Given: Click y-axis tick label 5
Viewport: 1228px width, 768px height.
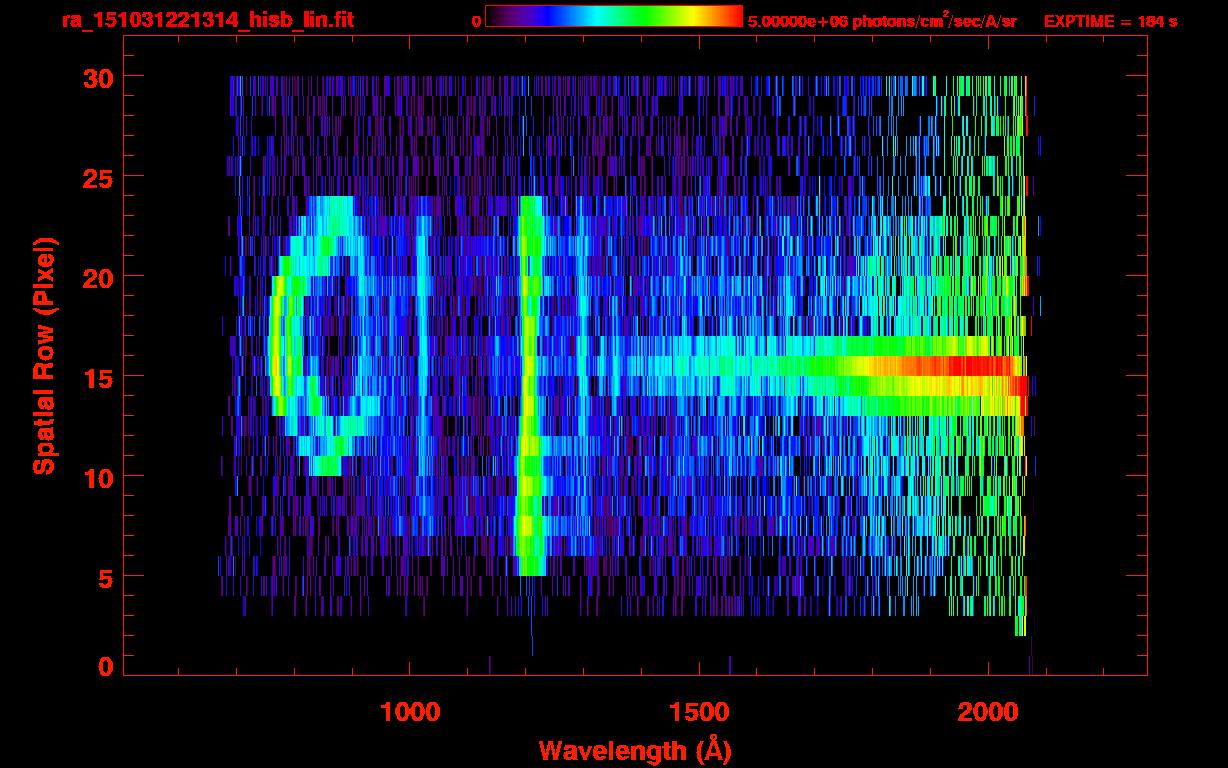Looking at the screenshot, I should pyautogui.click(x=104, y=577).
